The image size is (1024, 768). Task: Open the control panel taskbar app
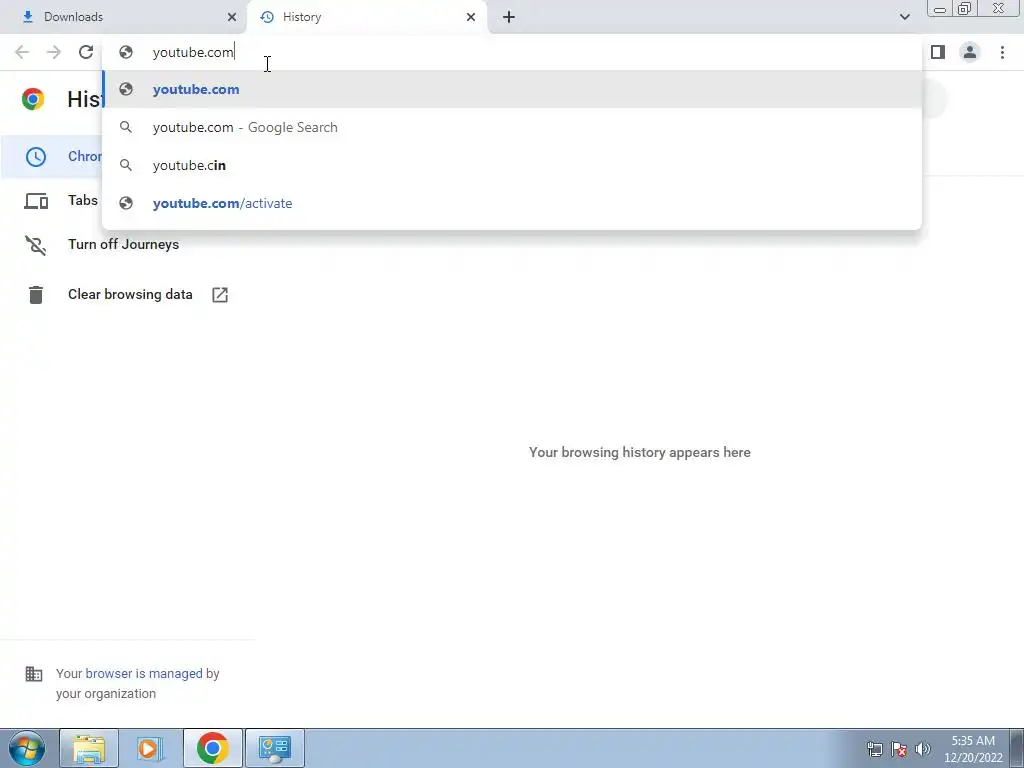click(275, 748)
